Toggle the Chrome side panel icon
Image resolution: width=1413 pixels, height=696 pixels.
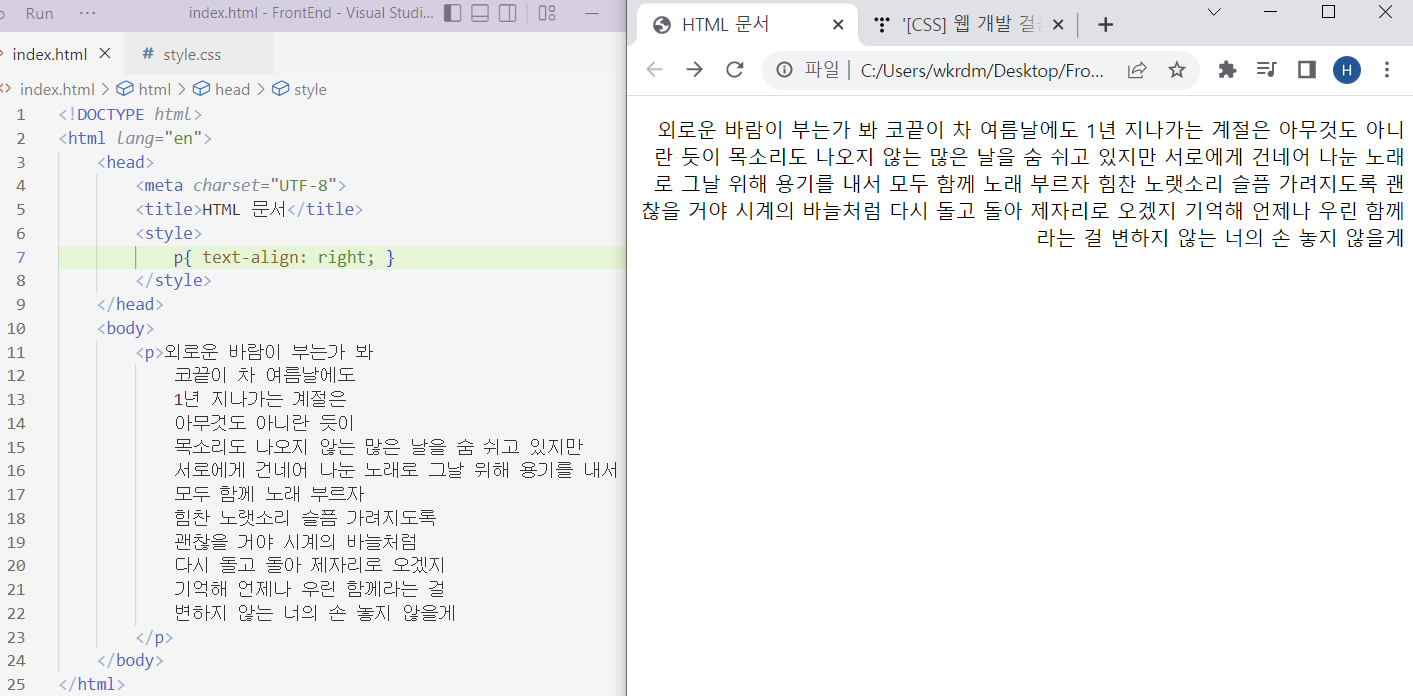pos(1306,69)
